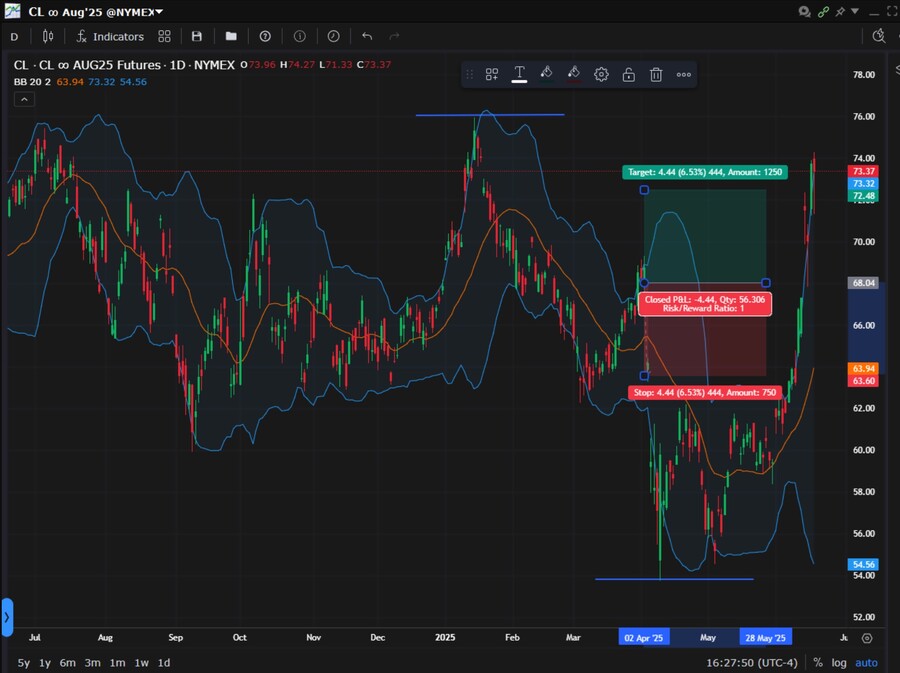Open the chat bubble icon in title bar
Viewport: 900px width, 673px height.
coord(805,11)
